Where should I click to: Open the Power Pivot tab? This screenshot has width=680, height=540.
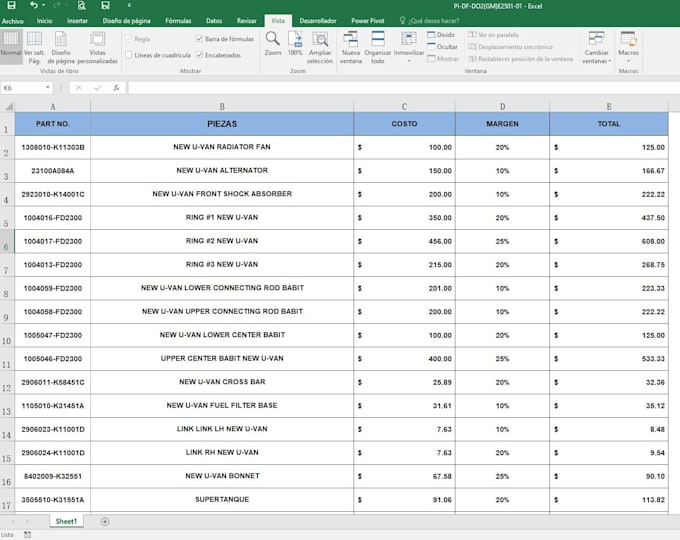[x=368, y=21]
